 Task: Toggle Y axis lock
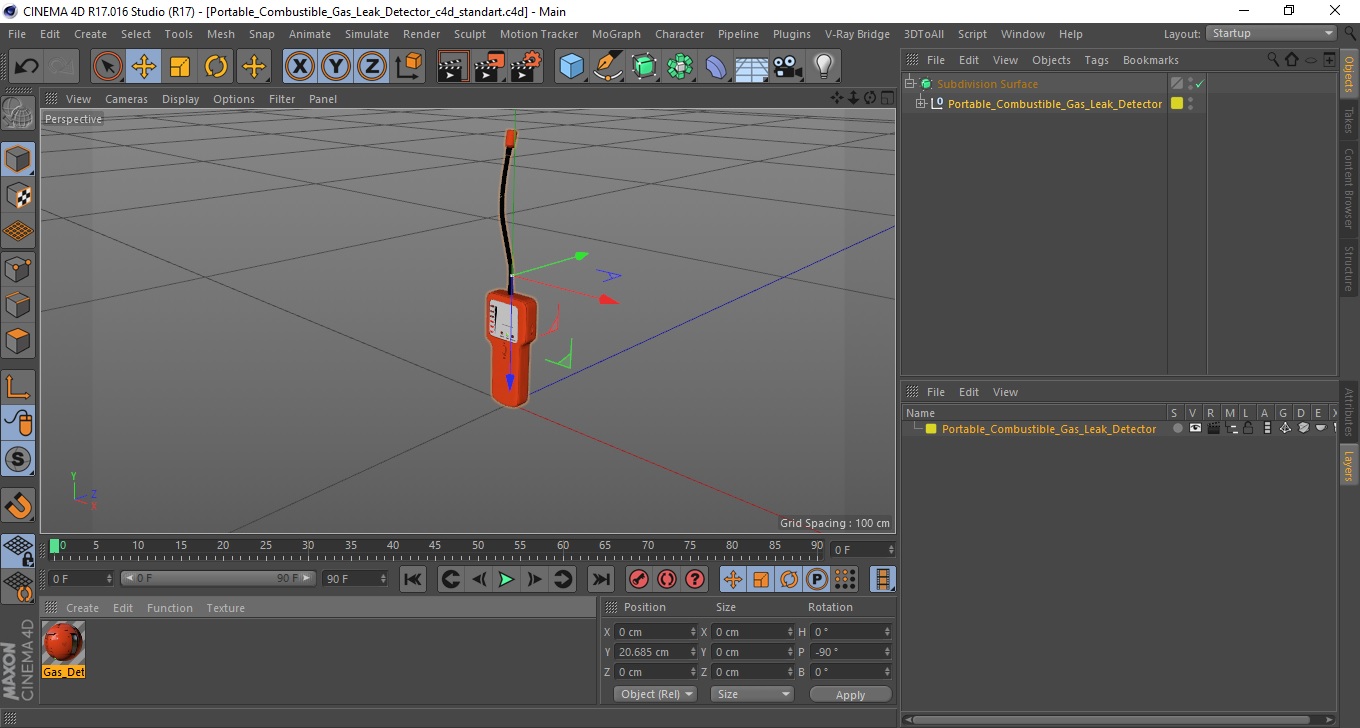tap(336, 67)
